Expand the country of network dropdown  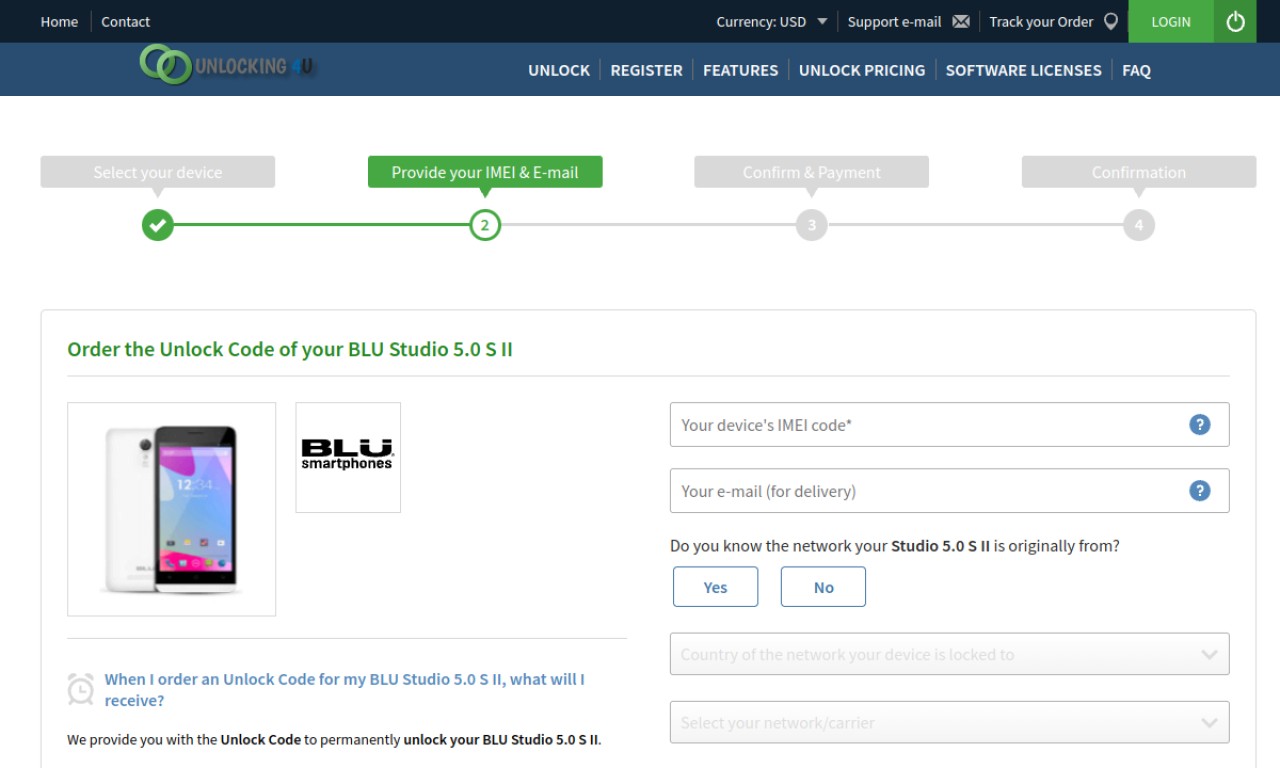coord(950,654)
